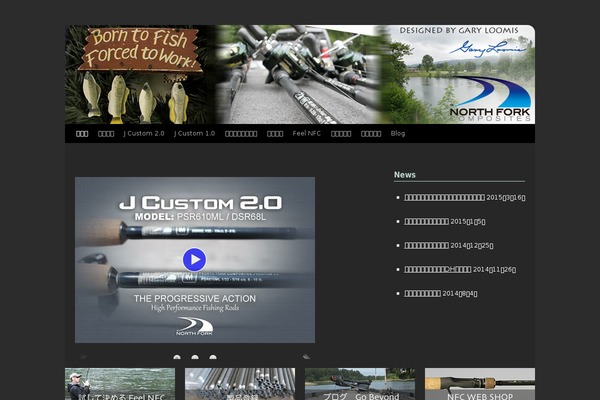Screen dimensions: 600x400
Task: Open the news link dated 2014 11/26
Action: 437,269
